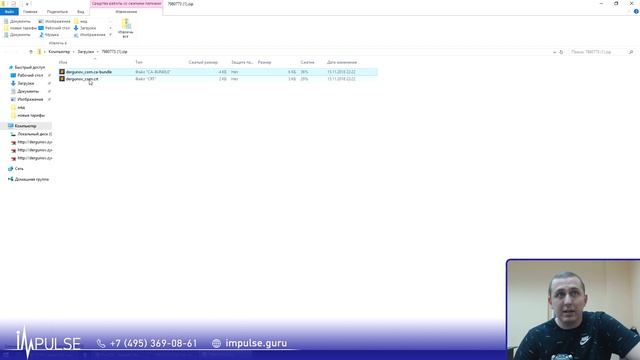The width and height of the screenshot is (640, 360).
Task: Open address bar history dropdown
Action: (x=554, y=52)
